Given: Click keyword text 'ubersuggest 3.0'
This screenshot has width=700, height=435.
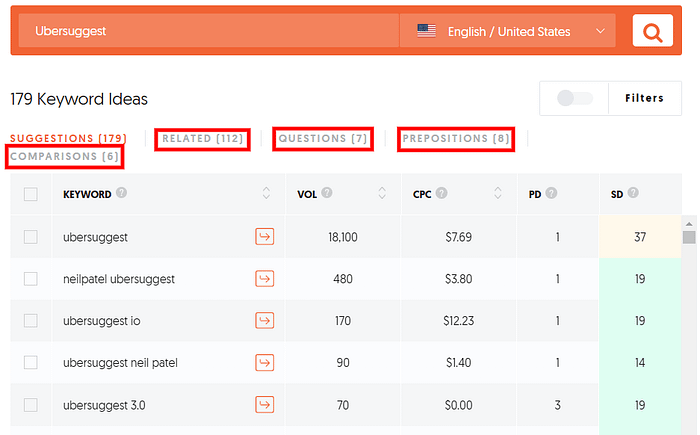Looking at the screenshot, I should point(104,406).
